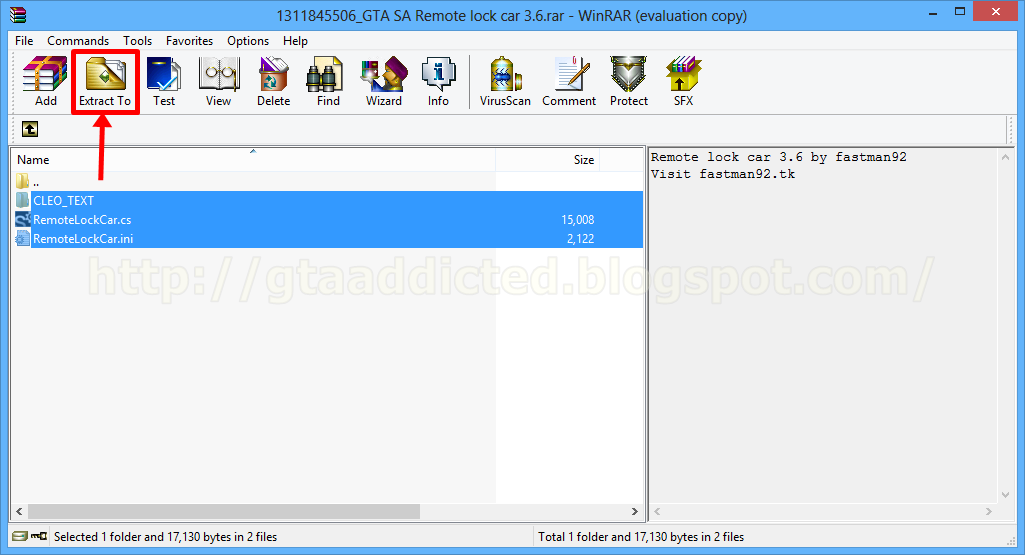Click the drive icon in status bar
The width and height of the screenshot is (1025, 555).
(x=20, y=536)
